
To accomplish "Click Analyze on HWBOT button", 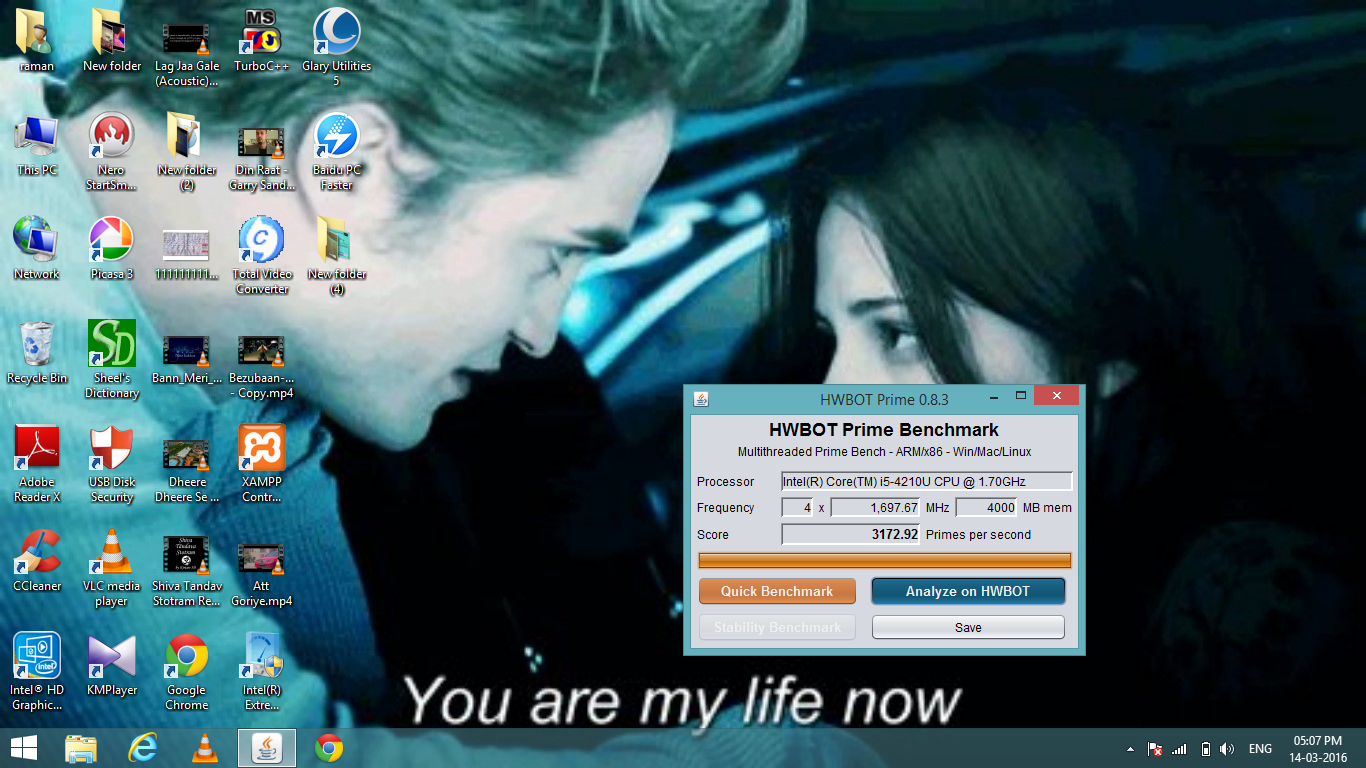I will [x=968, y=591].
